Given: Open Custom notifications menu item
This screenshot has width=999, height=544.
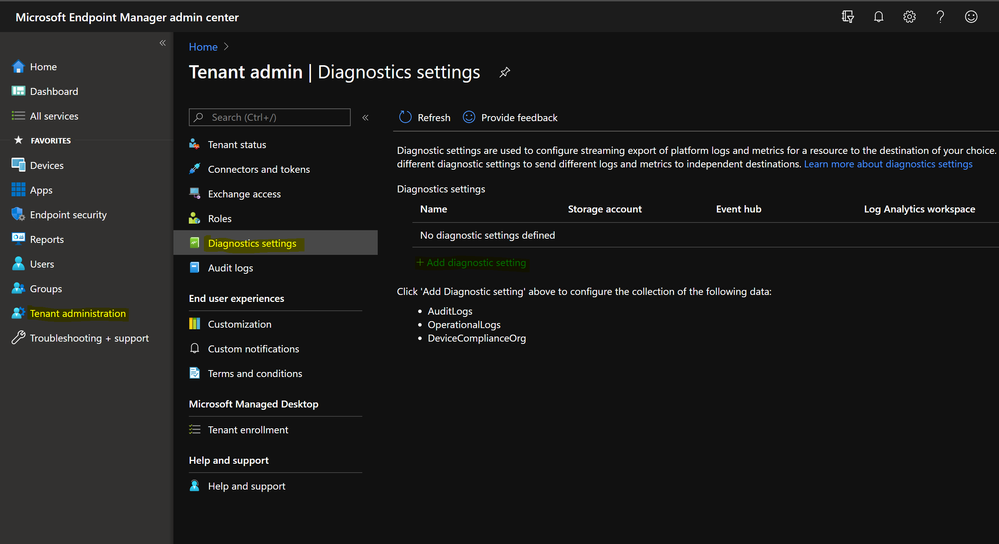Looking at the screenshot, I should coord(253,348).
